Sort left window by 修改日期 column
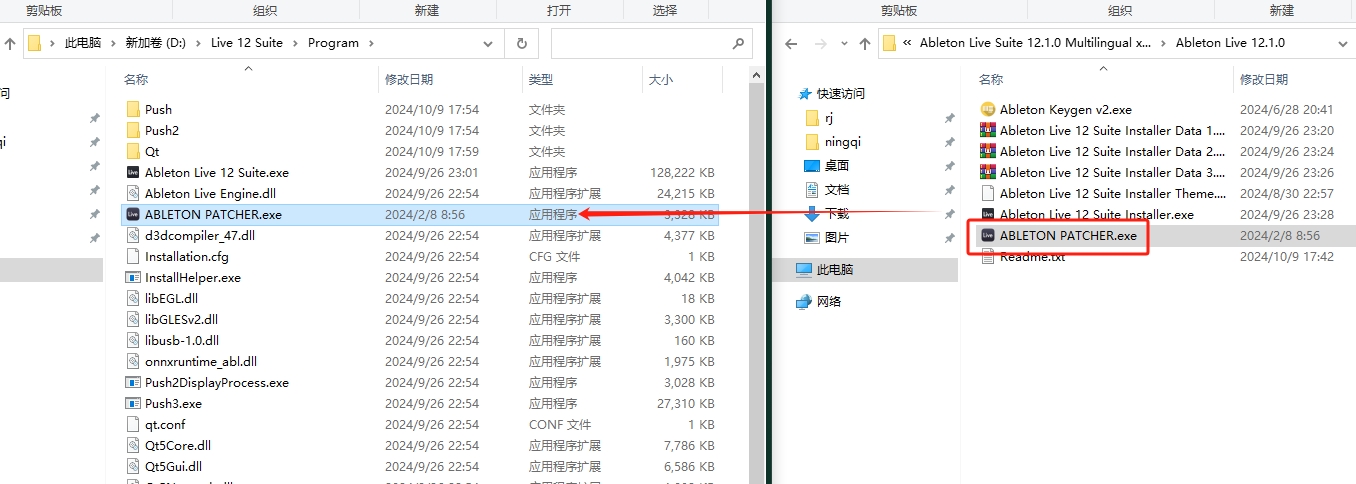This screenshot has height=484, width=1356. pyautogui.click(x=409, y=79)
